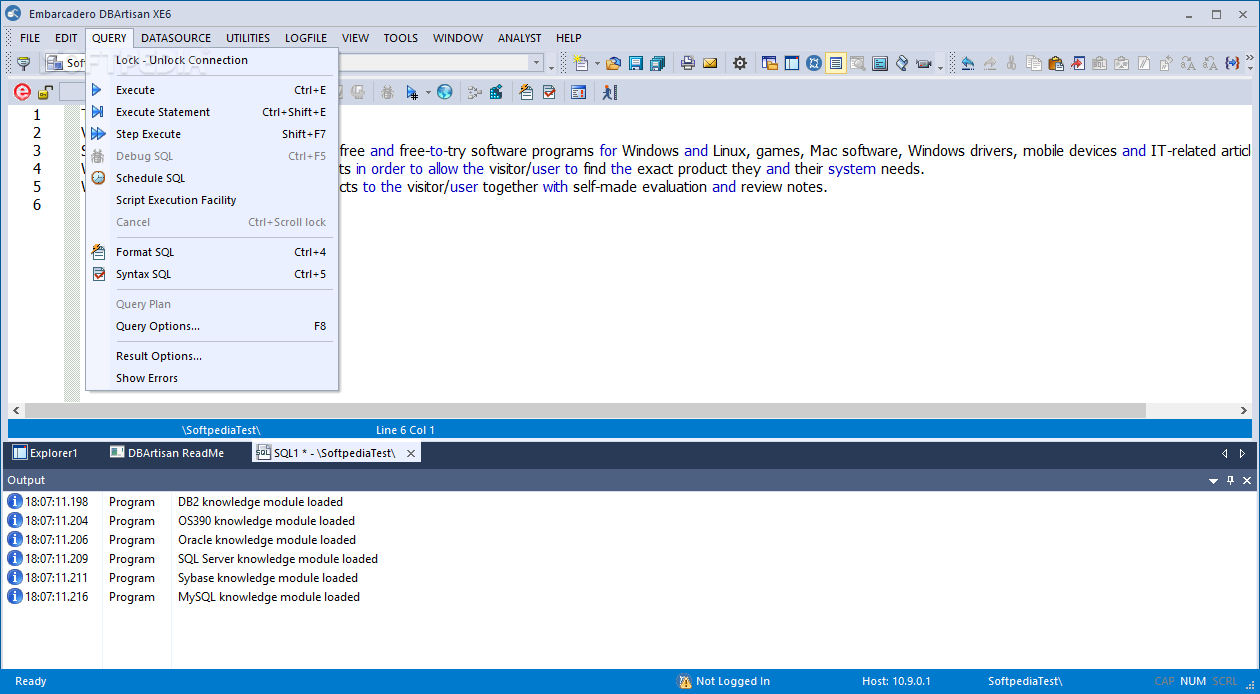Open the datasource combo box arrow
Image resolution: width=1260 pixels, height=694 pixels.
pyautogui.click(x=536, y=63)
